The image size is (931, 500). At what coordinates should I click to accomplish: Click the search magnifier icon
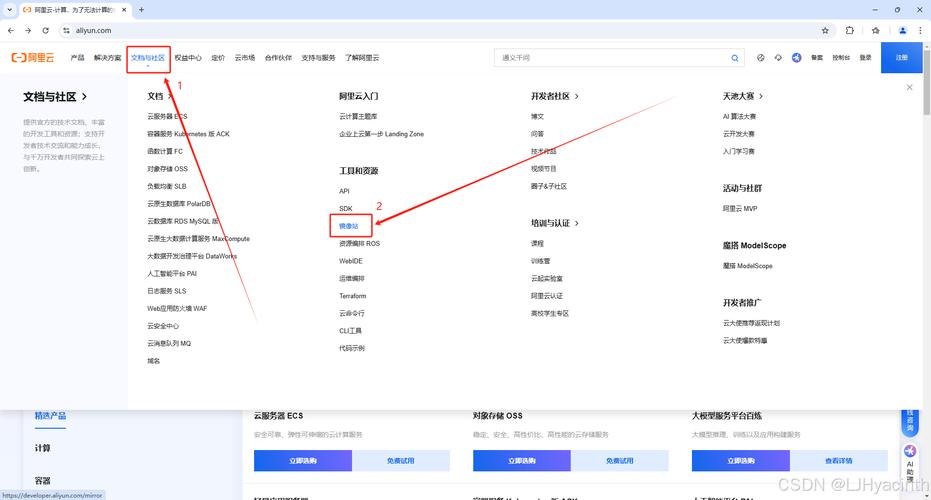[x=734, y=58]
